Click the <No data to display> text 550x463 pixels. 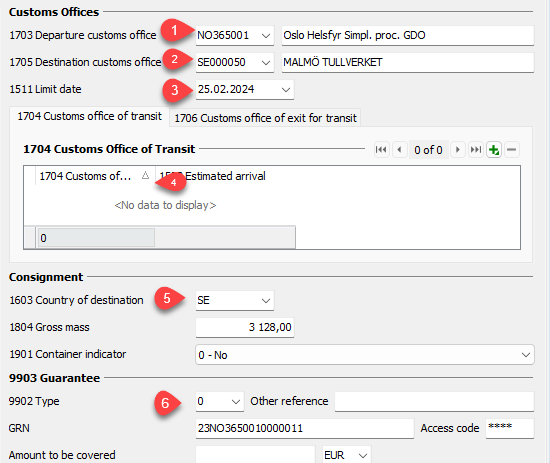coord(165,205)
